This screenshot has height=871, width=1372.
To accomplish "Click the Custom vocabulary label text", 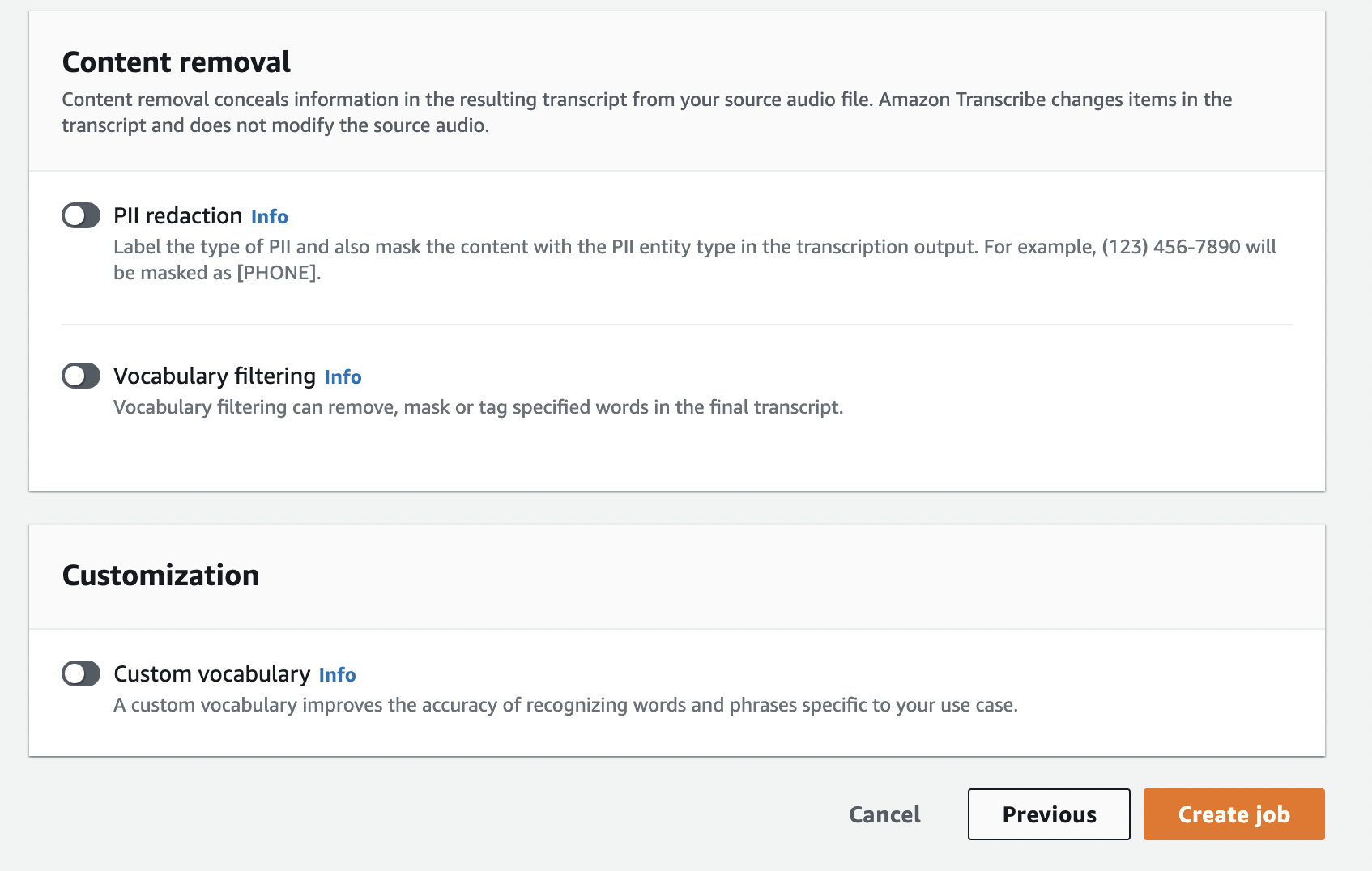I will click(x=211, y=674).
